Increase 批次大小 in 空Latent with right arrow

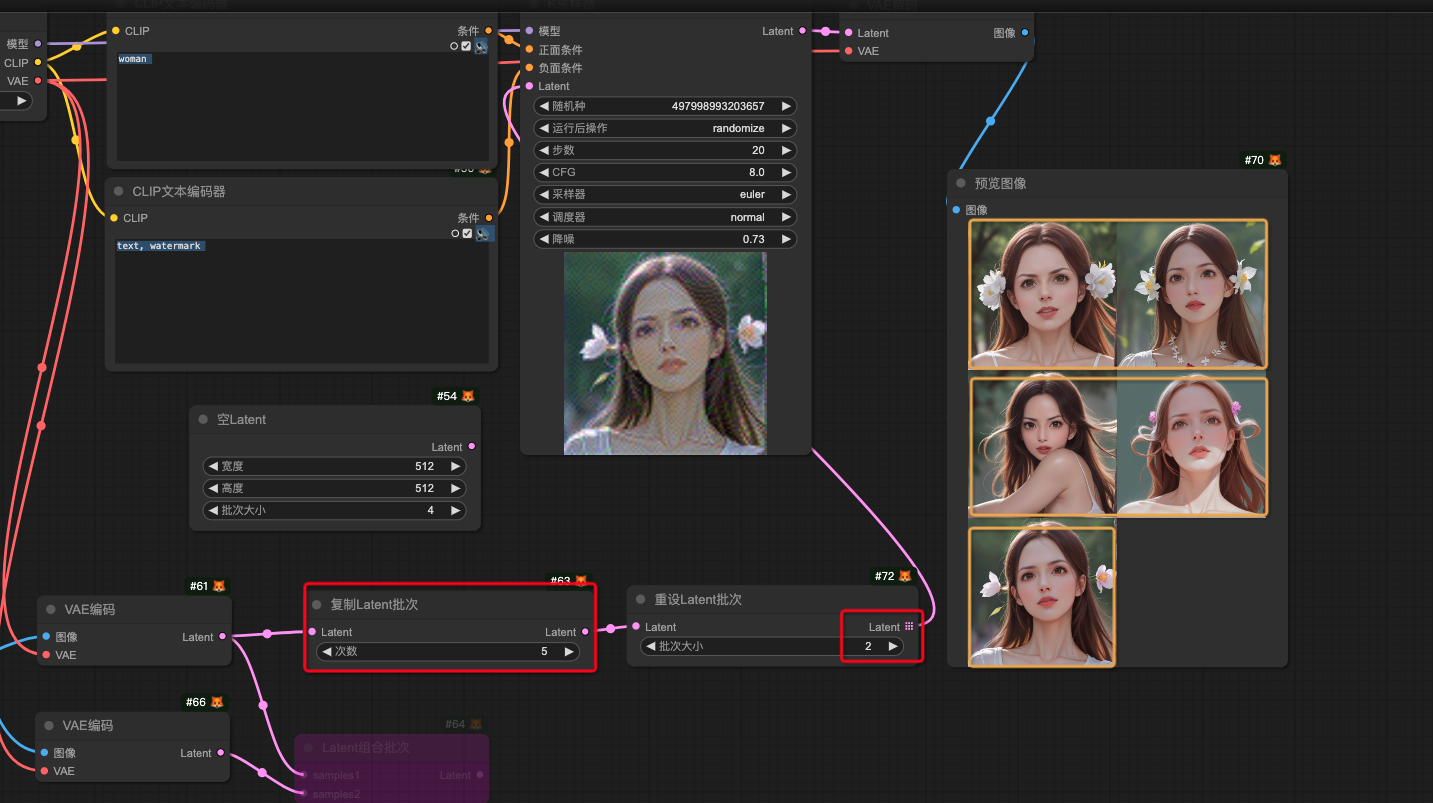456,510
